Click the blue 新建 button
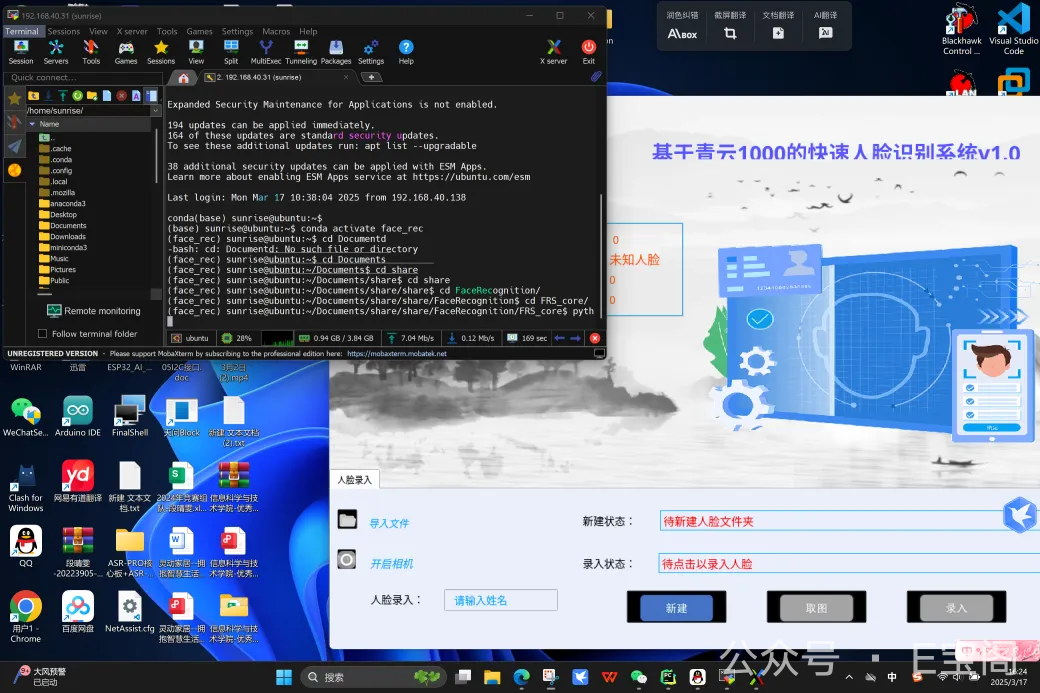This screenshot has height=693, width=1040. coord(676,608)
